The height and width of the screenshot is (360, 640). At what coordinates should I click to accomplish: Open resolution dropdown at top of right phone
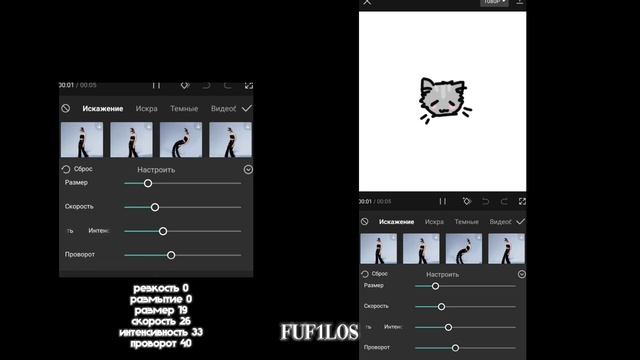tap(494, 2)
